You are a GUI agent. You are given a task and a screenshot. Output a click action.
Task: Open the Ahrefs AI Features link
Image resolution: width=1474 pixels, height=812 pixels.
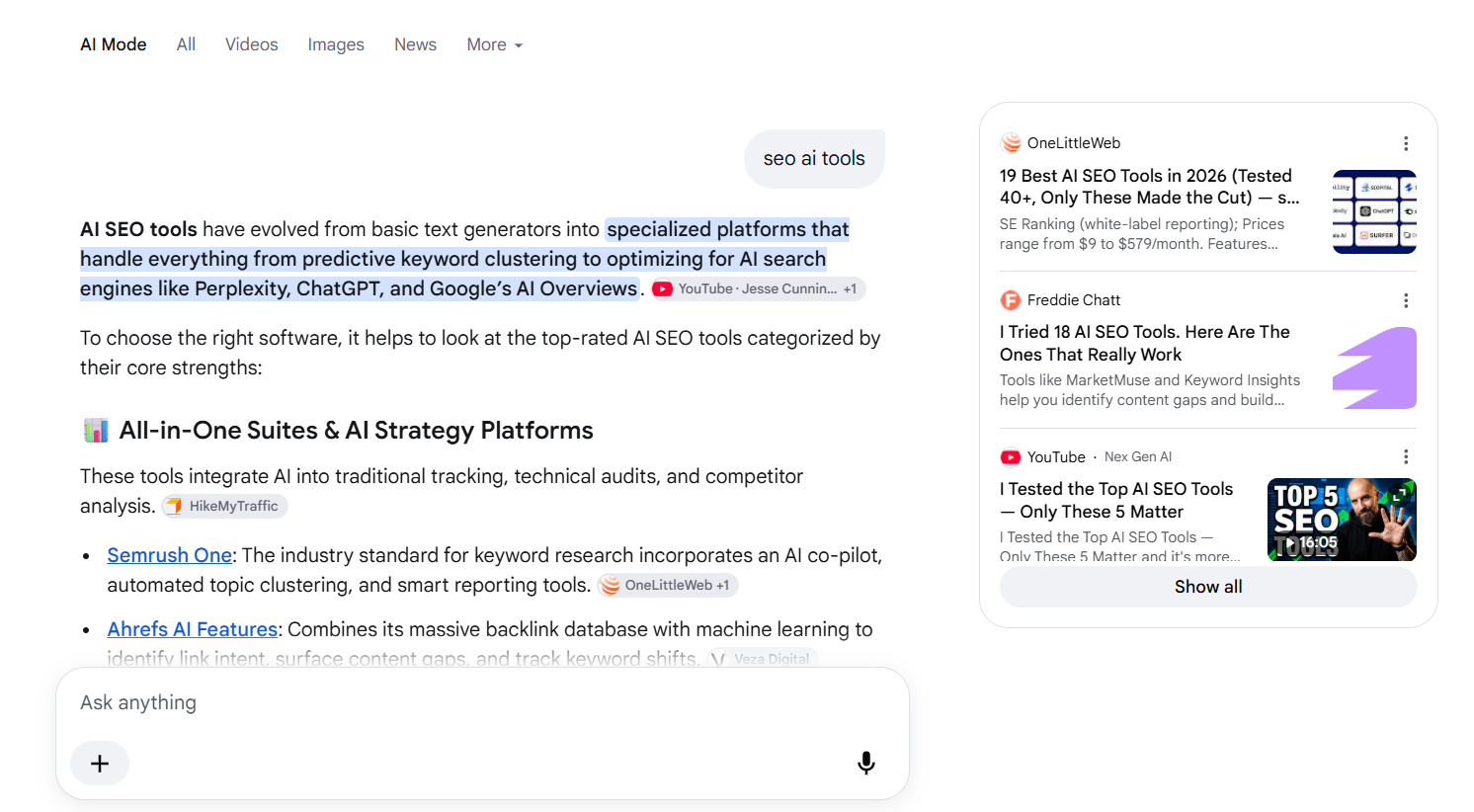pos(193,629)
